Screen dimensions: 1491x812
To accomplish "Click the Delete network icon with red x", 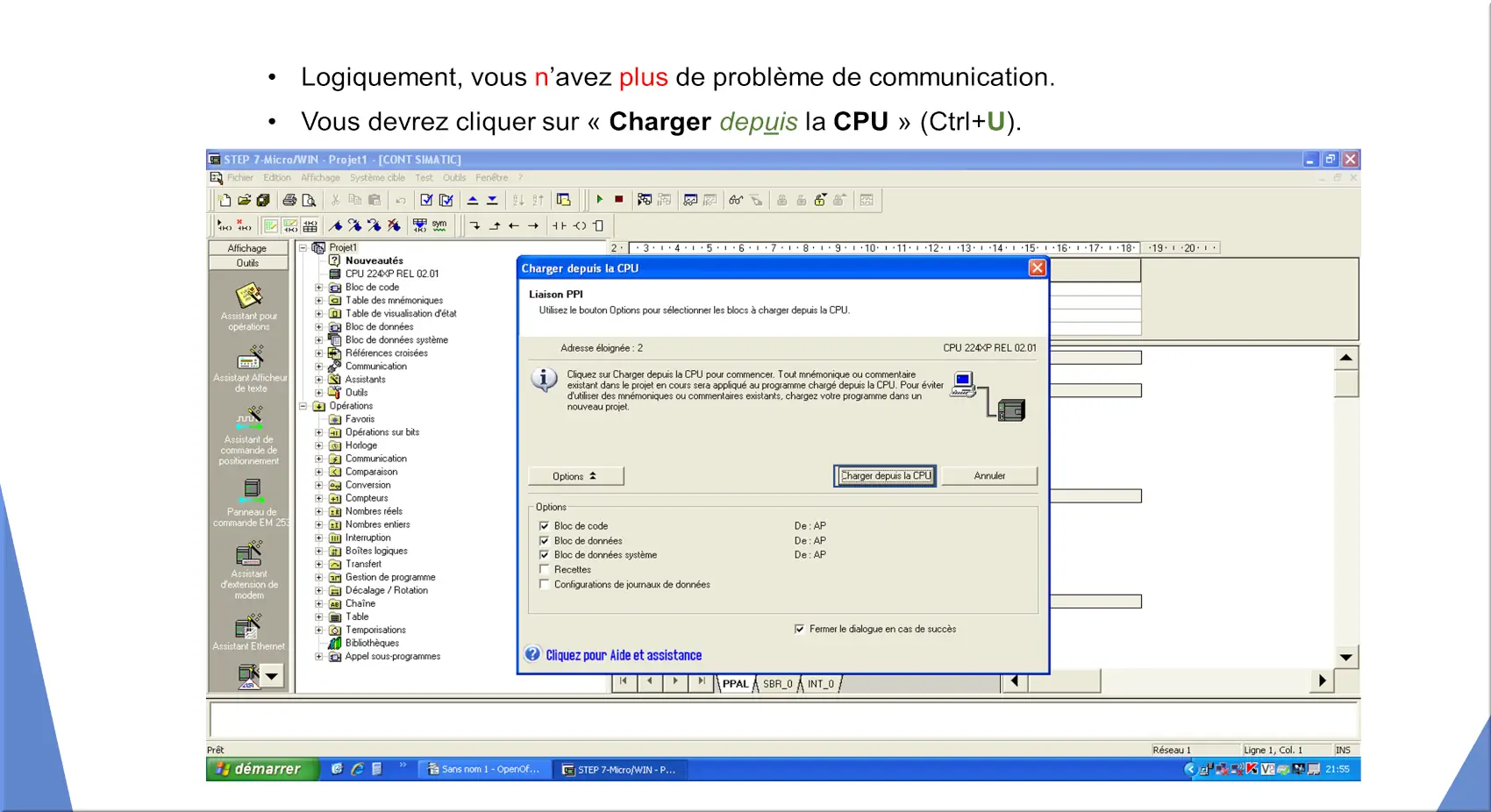I will [245, 225].
